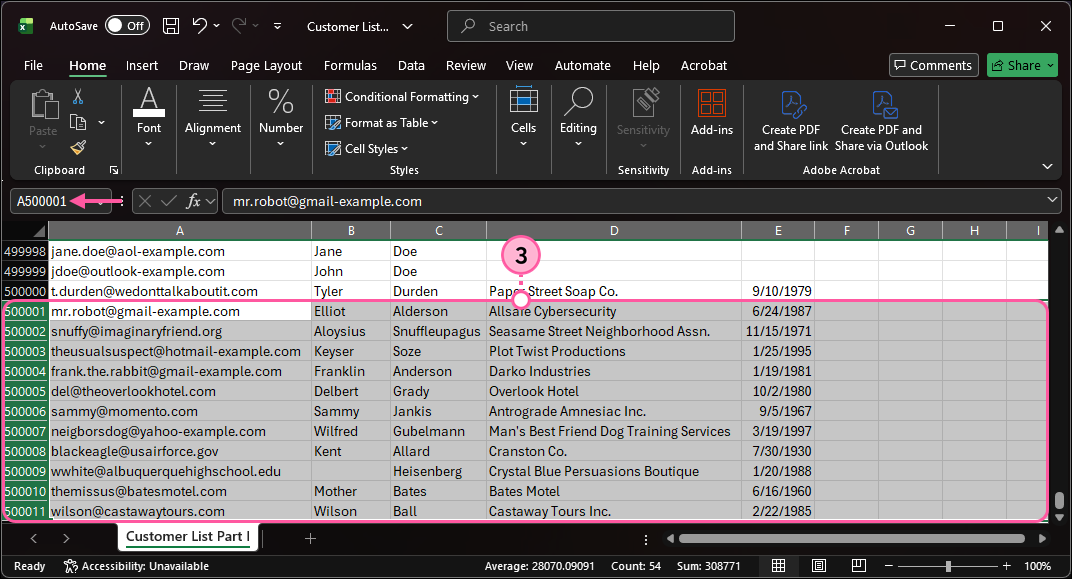Viewport: 1072px width, 579px height.
Task: Open the Page Layout tab
Action: 266,66
